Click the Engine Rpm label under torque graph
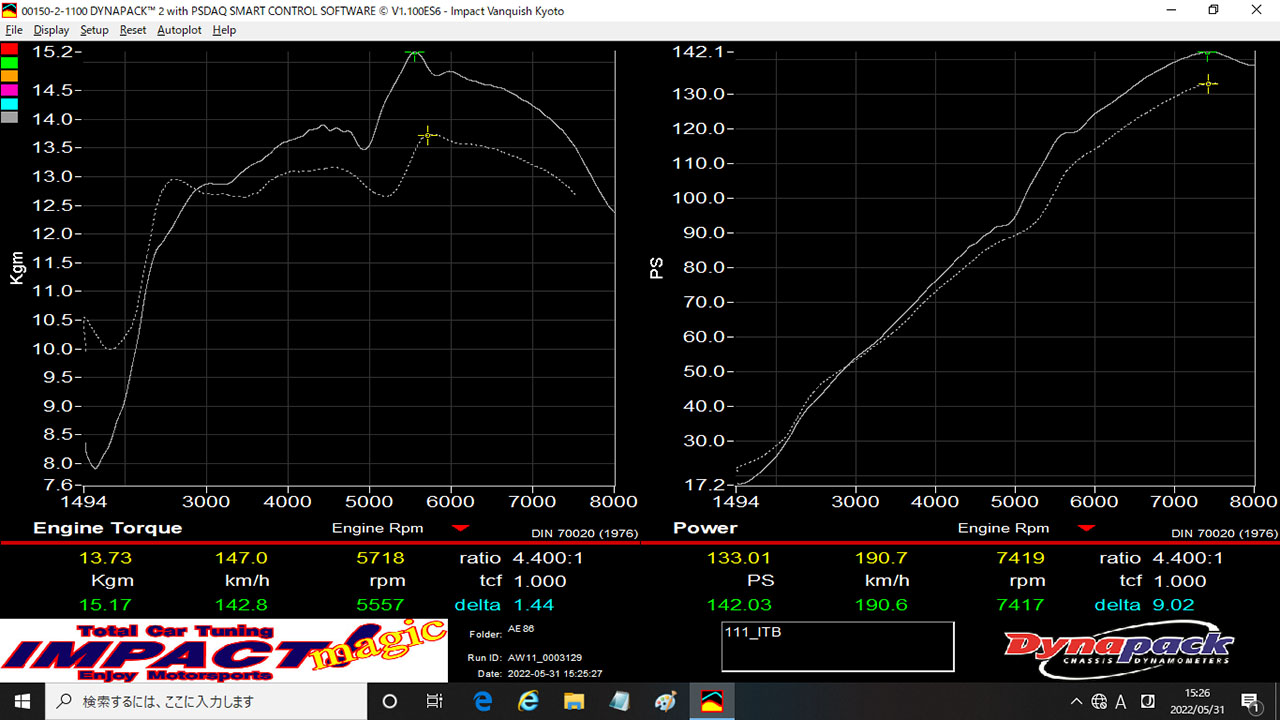 pos(377,528)
